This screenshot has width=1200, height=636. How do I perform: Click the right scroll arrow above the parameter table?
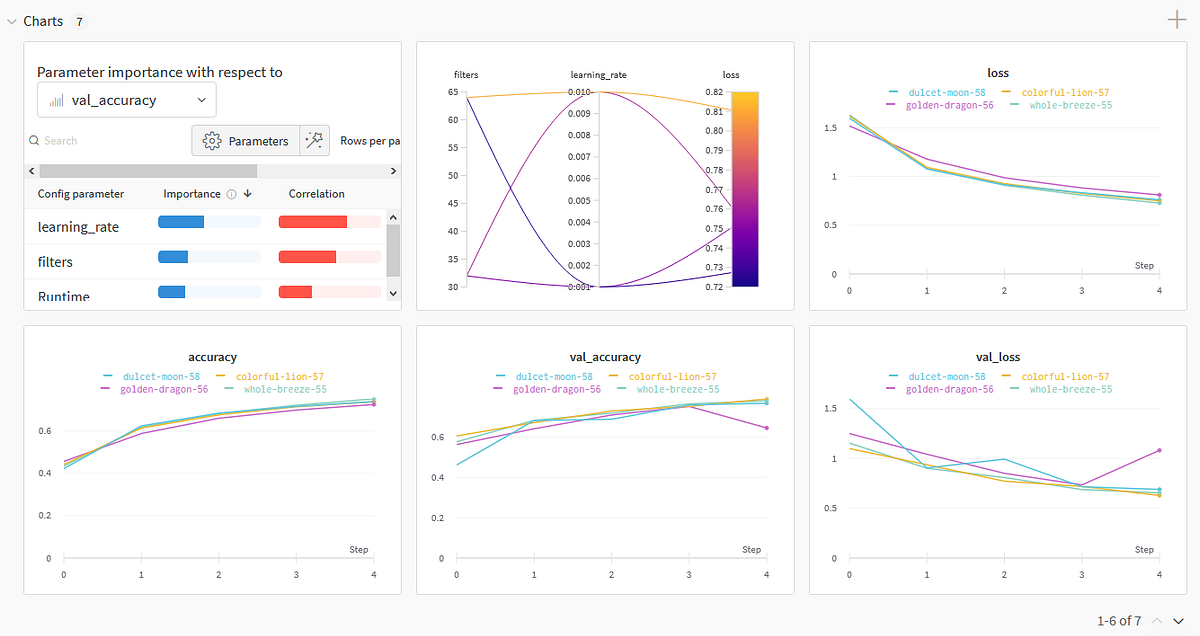392,170
